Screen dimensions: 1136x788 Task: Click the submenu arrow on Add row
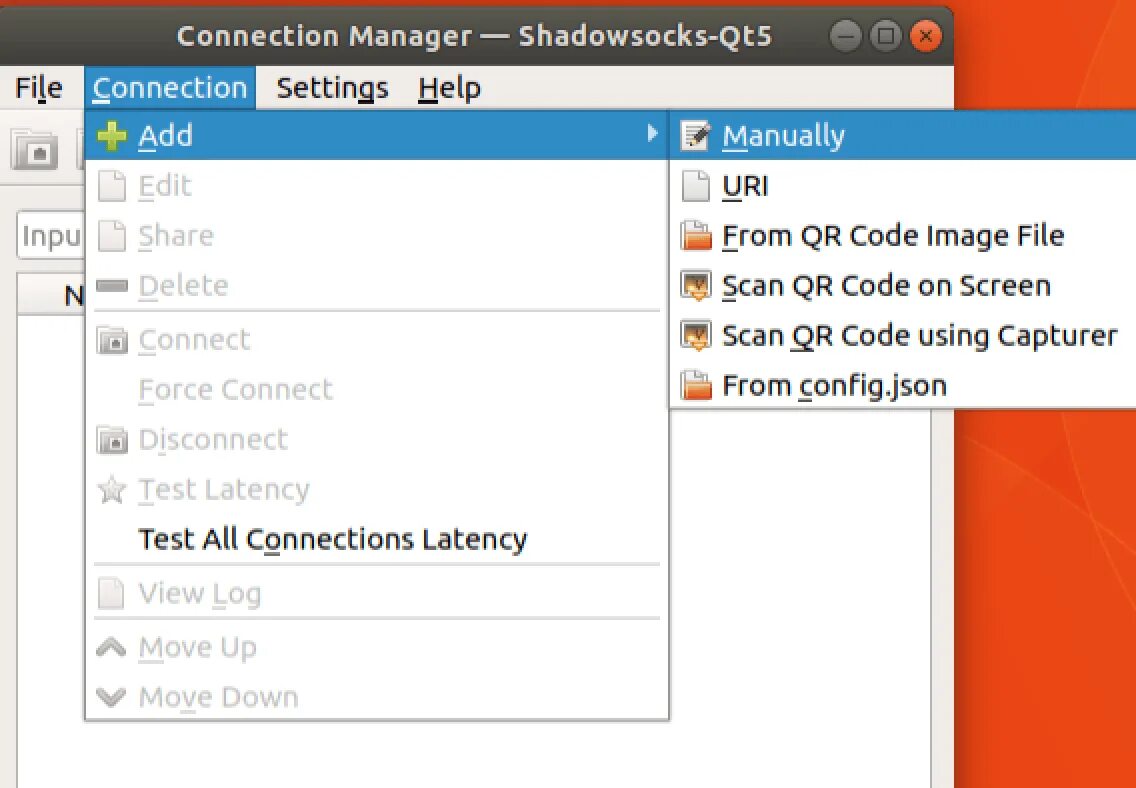pyautogui.click(x=652, y=134)
